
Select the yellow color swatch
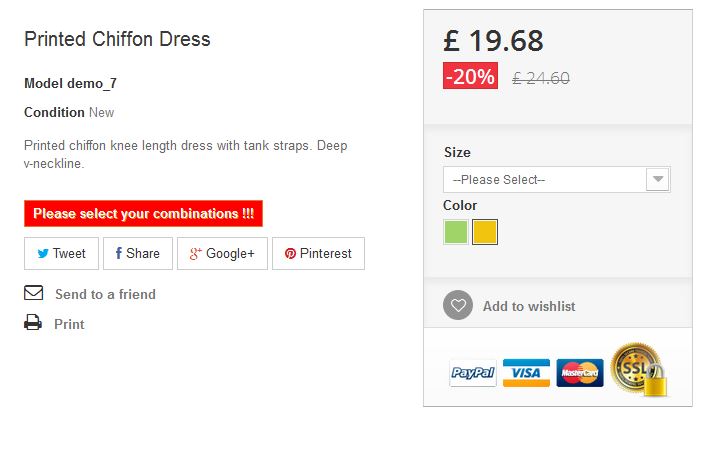coord(485,232)
